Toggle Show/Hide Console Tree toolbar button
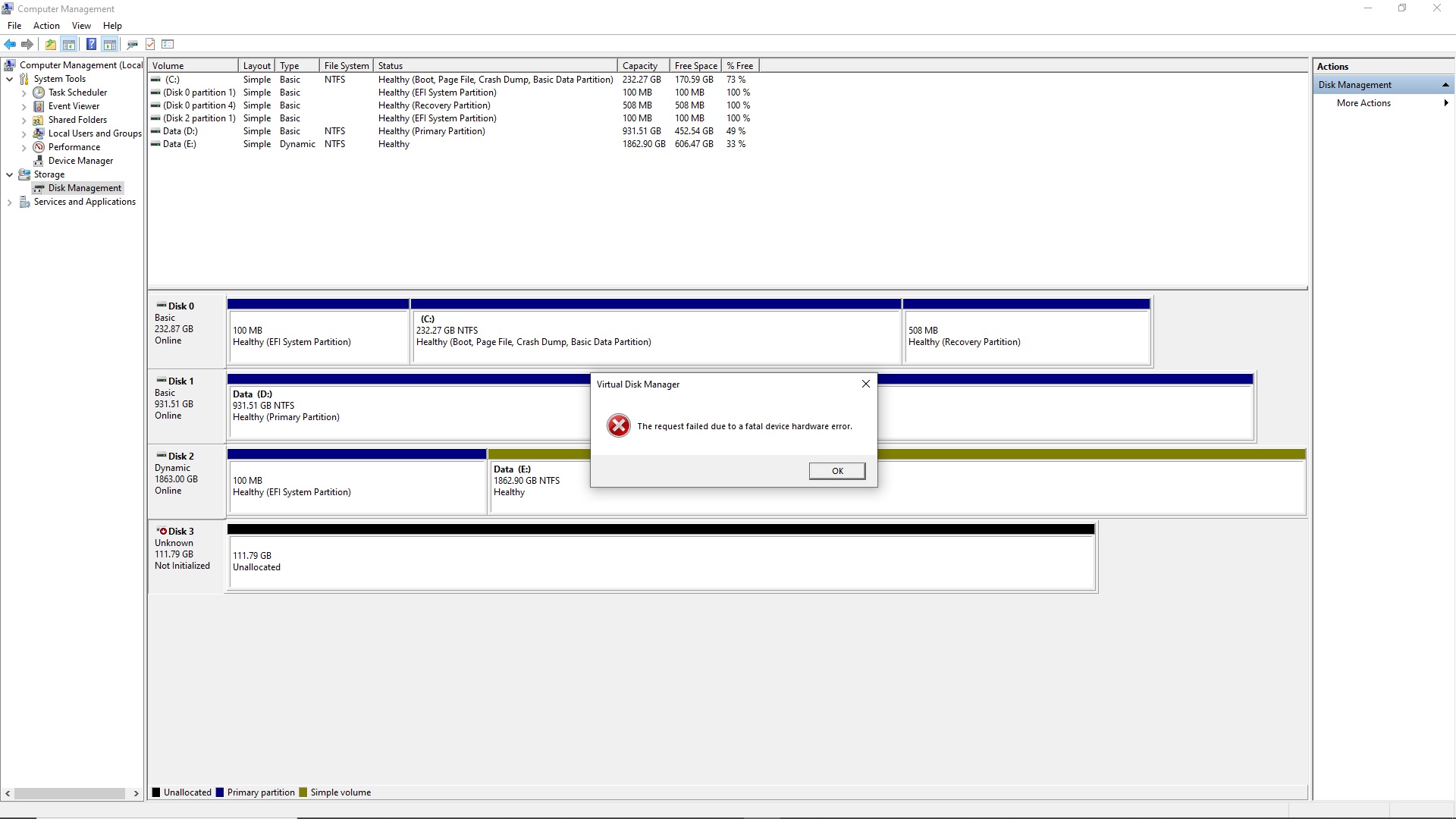Screen dimensions: 1456x819 tap(69, 44)
